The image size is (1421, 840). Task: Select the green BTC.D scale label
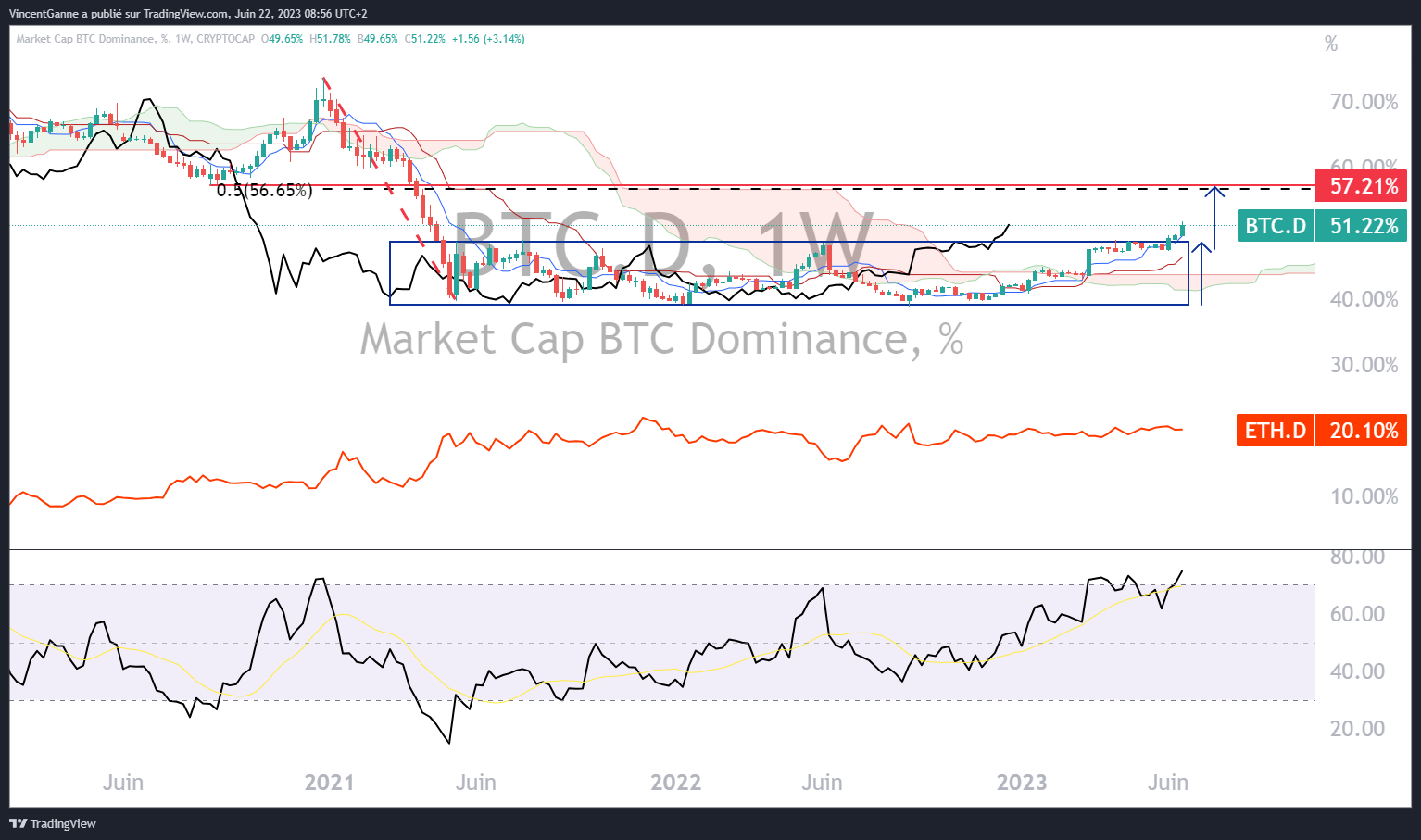click(x=1275, y=226)
